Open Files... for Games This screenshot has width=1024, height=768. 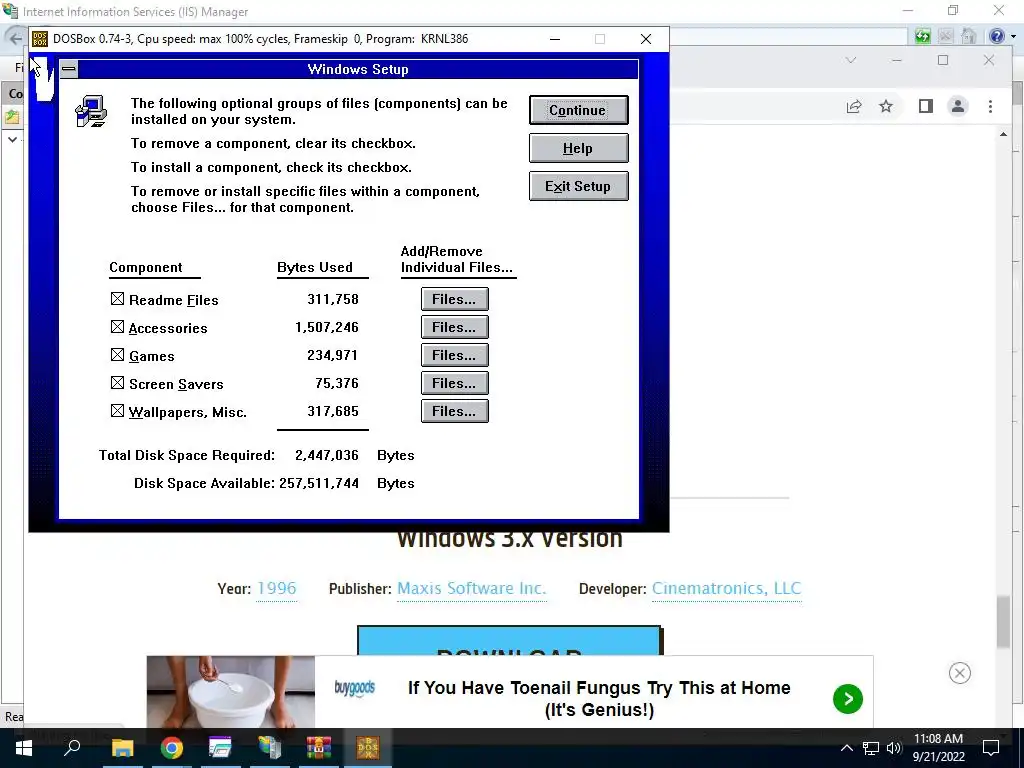click(455, 355)
